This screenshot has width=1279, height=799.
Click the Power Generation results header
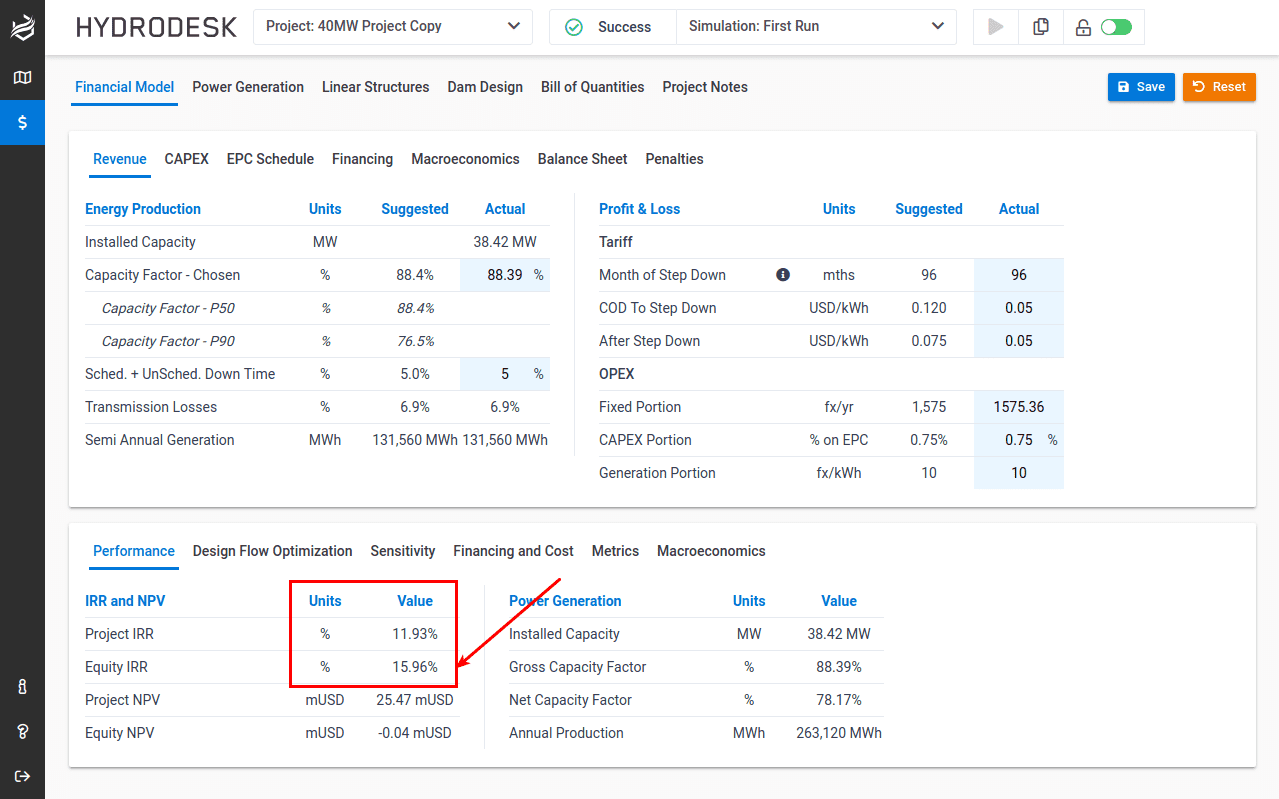tap(565, 601)
